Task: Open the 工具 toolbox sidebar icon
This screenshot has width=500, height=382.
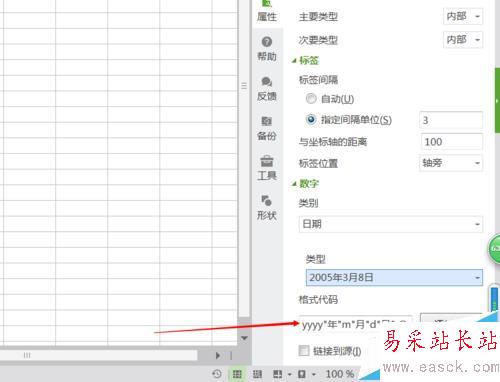Action: [x=267, y=168]
